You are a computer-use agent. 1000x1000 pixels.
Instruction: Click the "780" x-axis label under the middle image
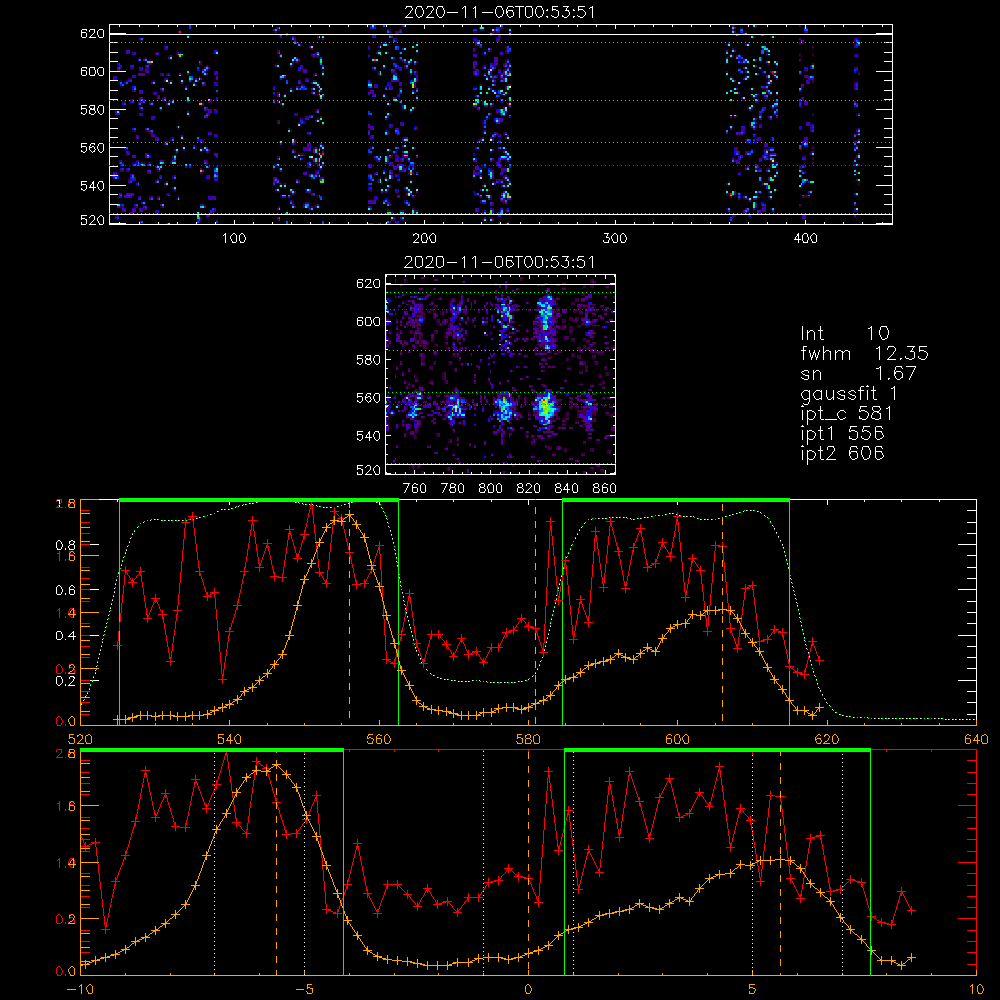click(x=453, y=489)
